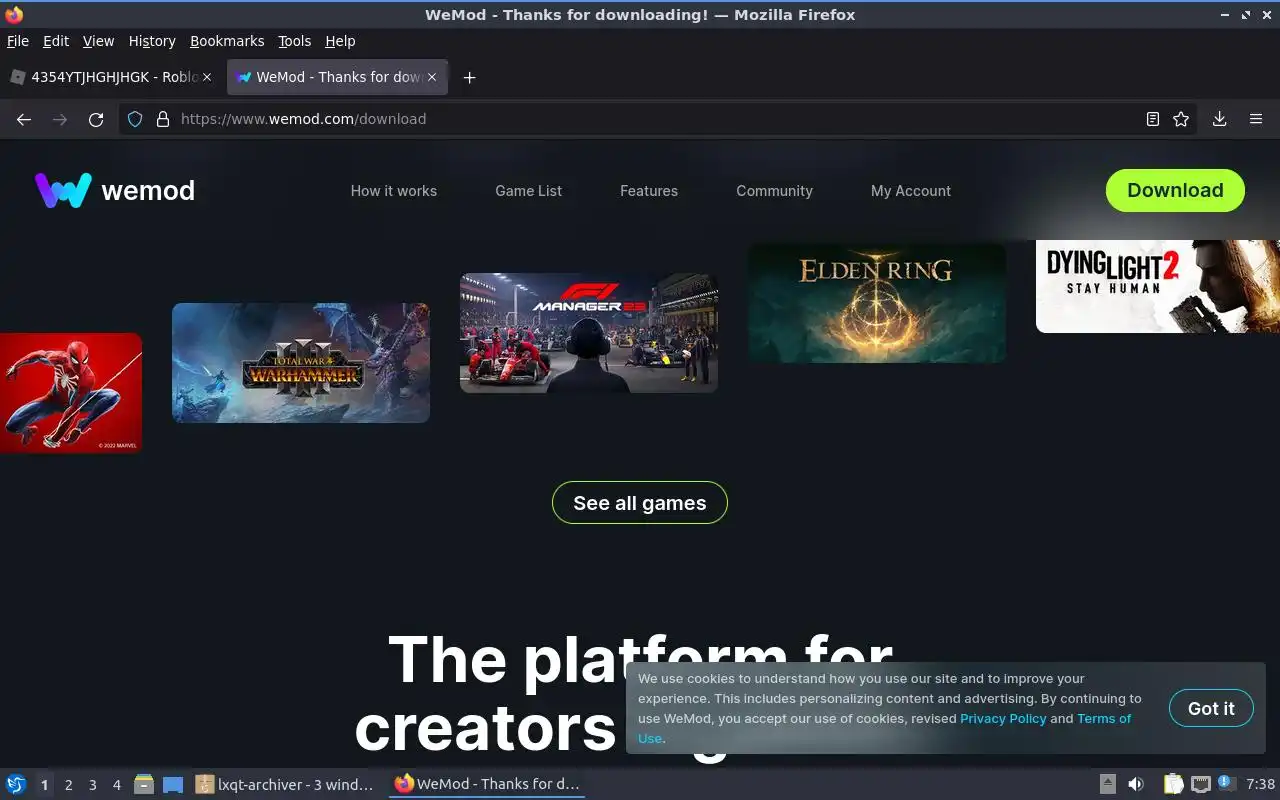The image size is (1280, 800).
Task: Click the green Download button
Action: point(1175,190)
